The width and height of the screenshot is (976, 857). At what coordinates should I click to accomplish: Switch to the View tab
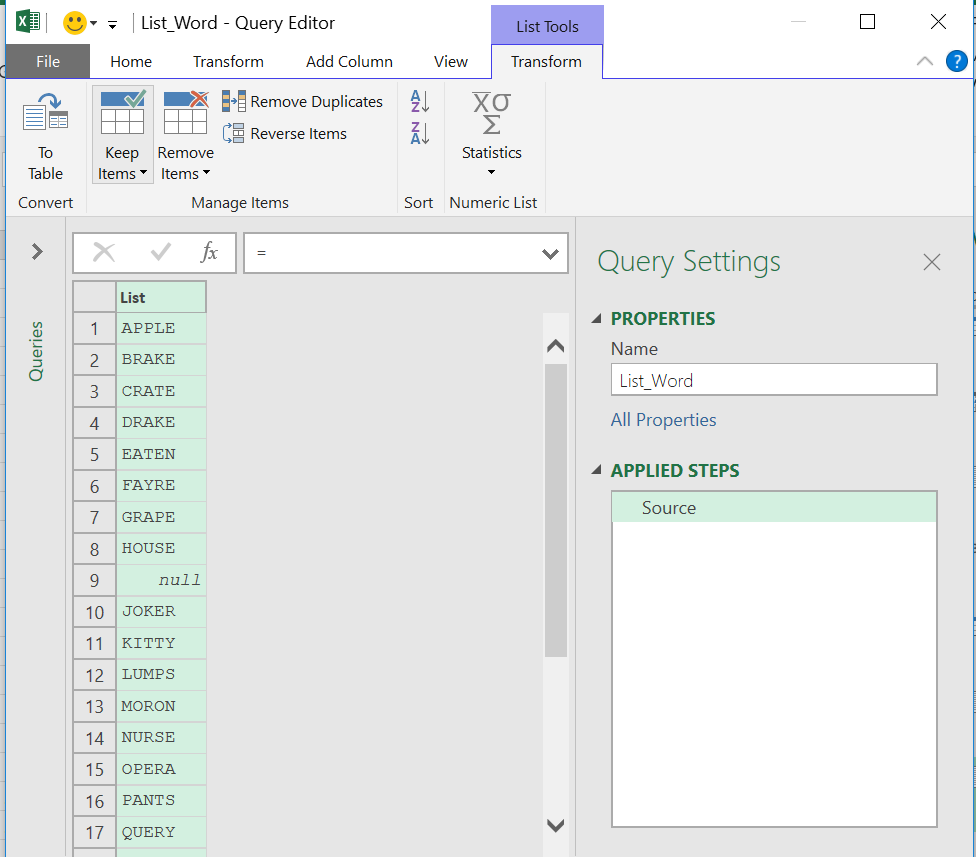point(451,62)
